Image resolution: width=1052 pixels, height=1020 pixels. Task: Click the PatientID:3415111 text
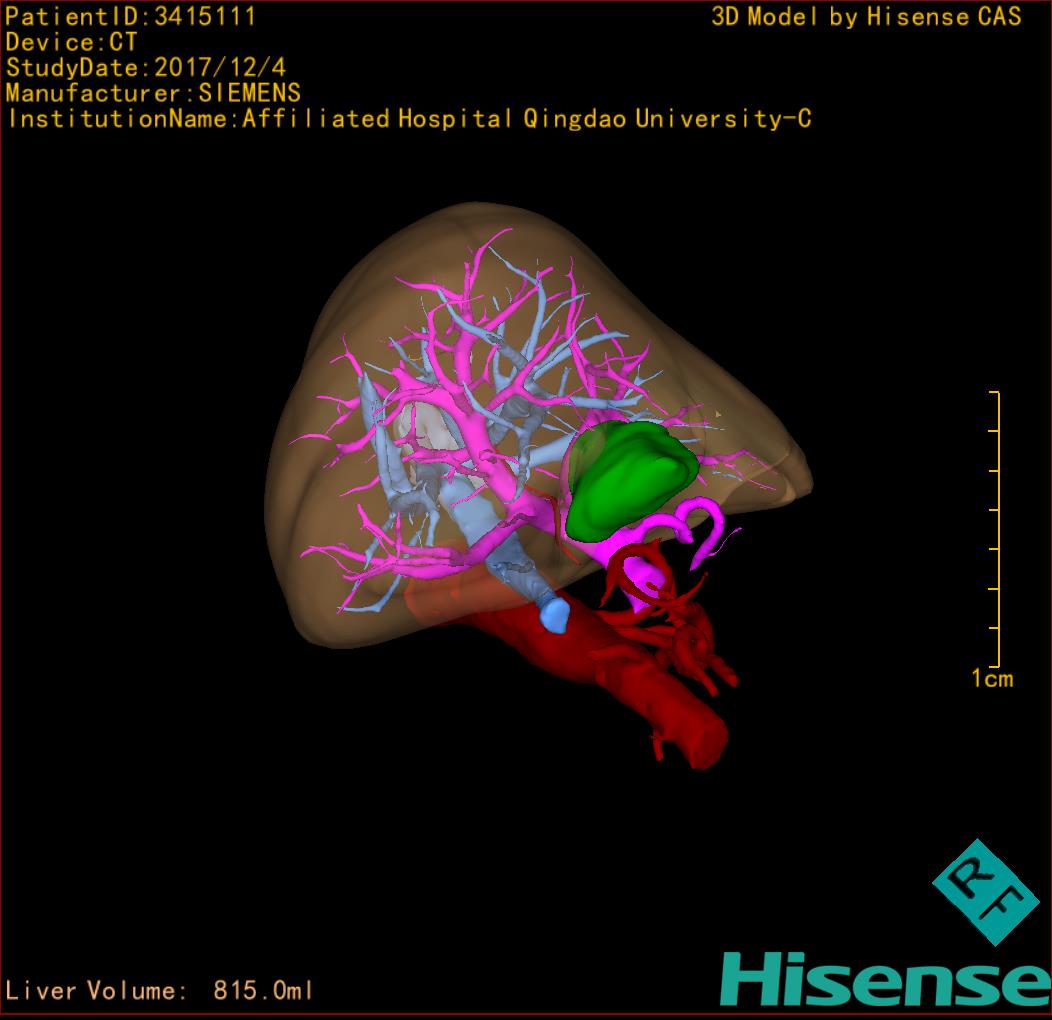click(x=131, y=16)
